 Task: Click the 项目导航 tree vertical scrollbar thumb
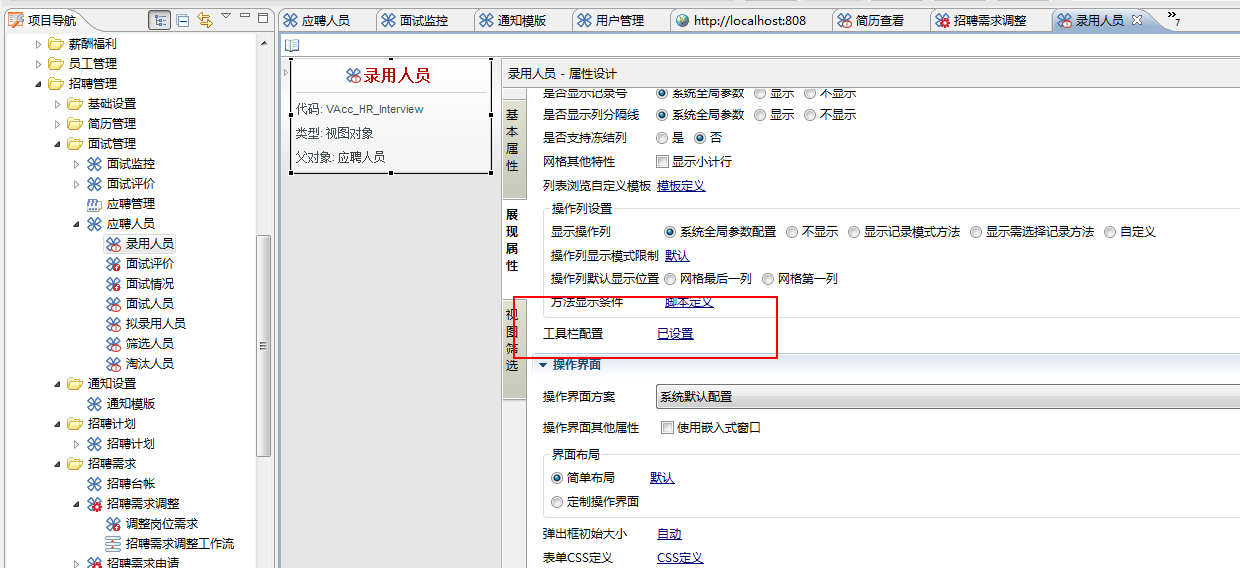pos(264,345)
